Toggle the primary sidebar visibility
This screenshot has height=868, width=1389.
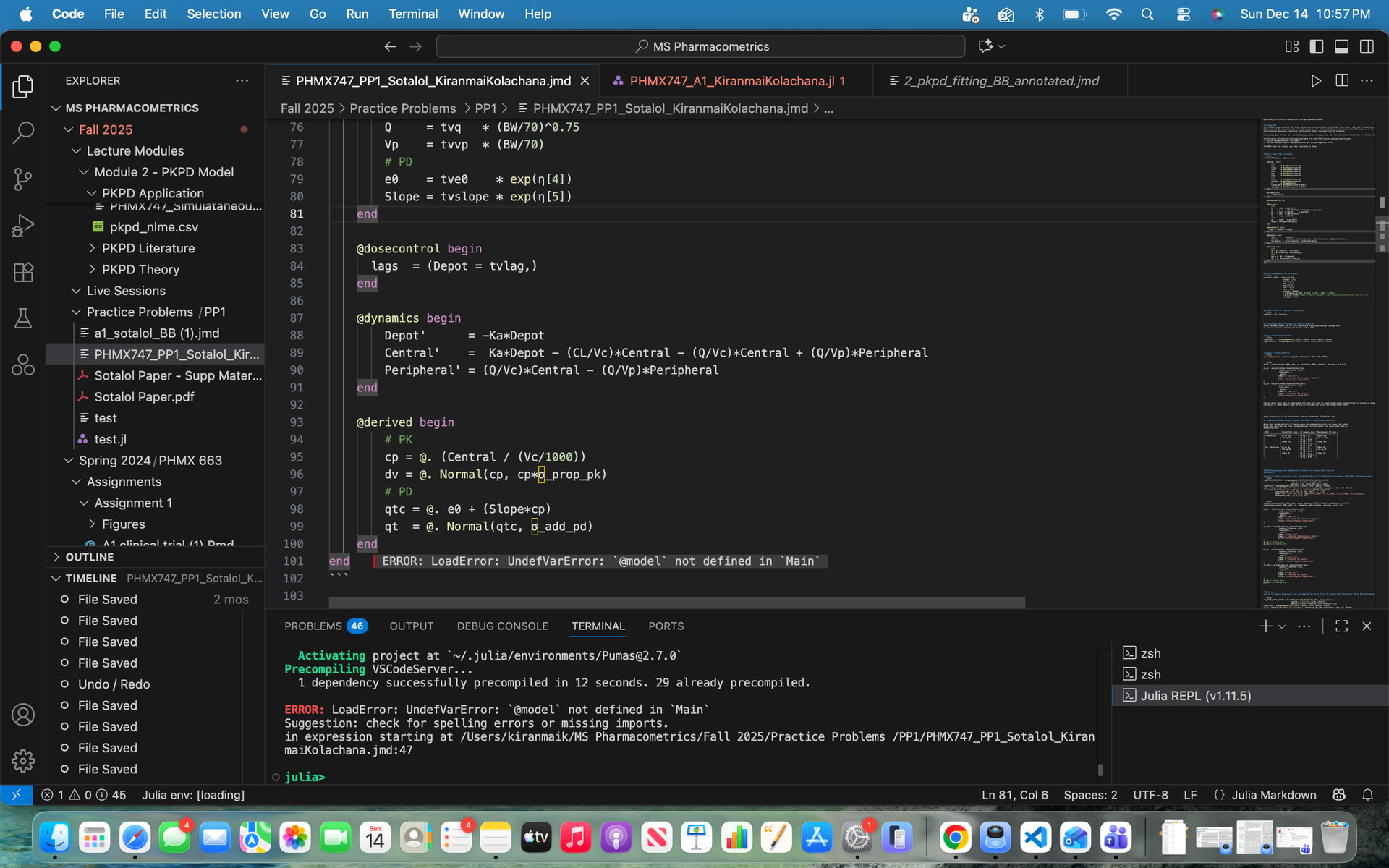[1317, 46]
